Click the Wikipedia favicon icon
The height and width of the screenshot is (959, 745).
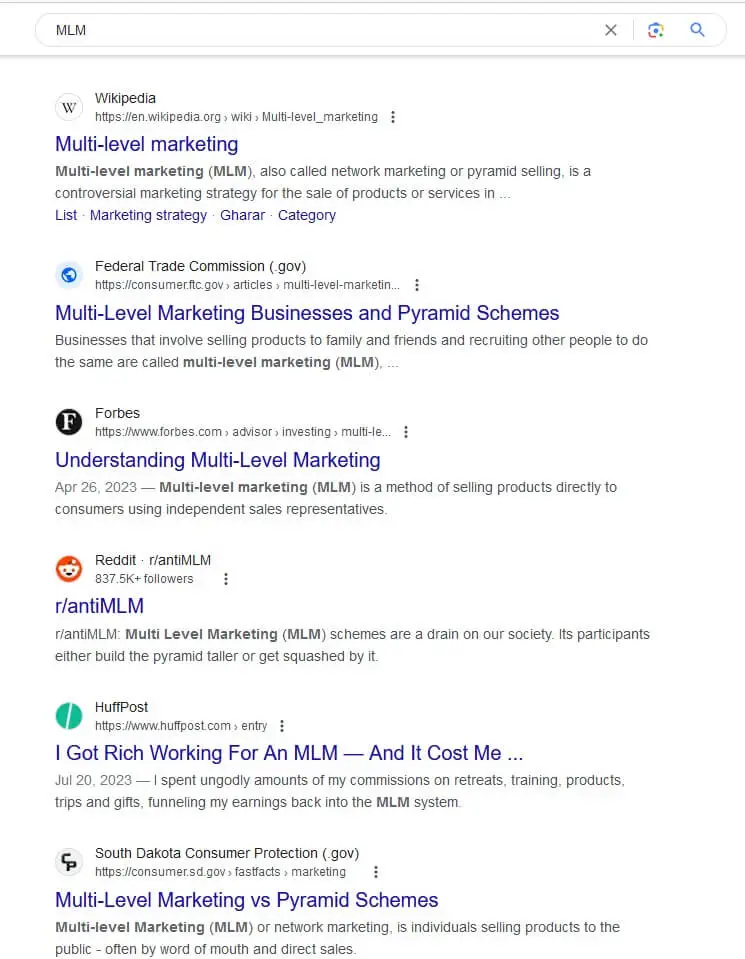point(69,108)
